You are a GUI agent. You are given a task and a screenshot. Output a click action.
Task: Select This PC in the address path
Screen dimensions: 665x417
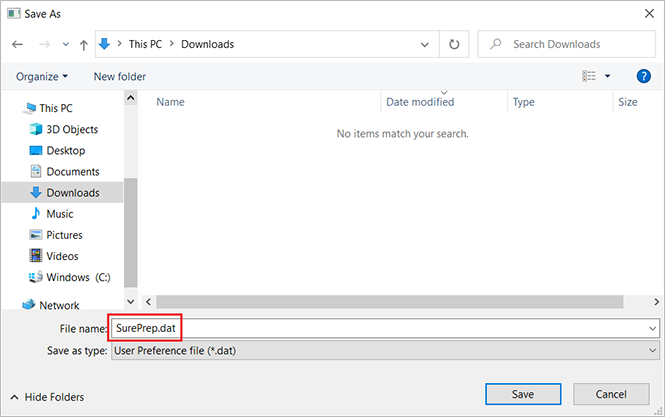[x=145, y=44]
